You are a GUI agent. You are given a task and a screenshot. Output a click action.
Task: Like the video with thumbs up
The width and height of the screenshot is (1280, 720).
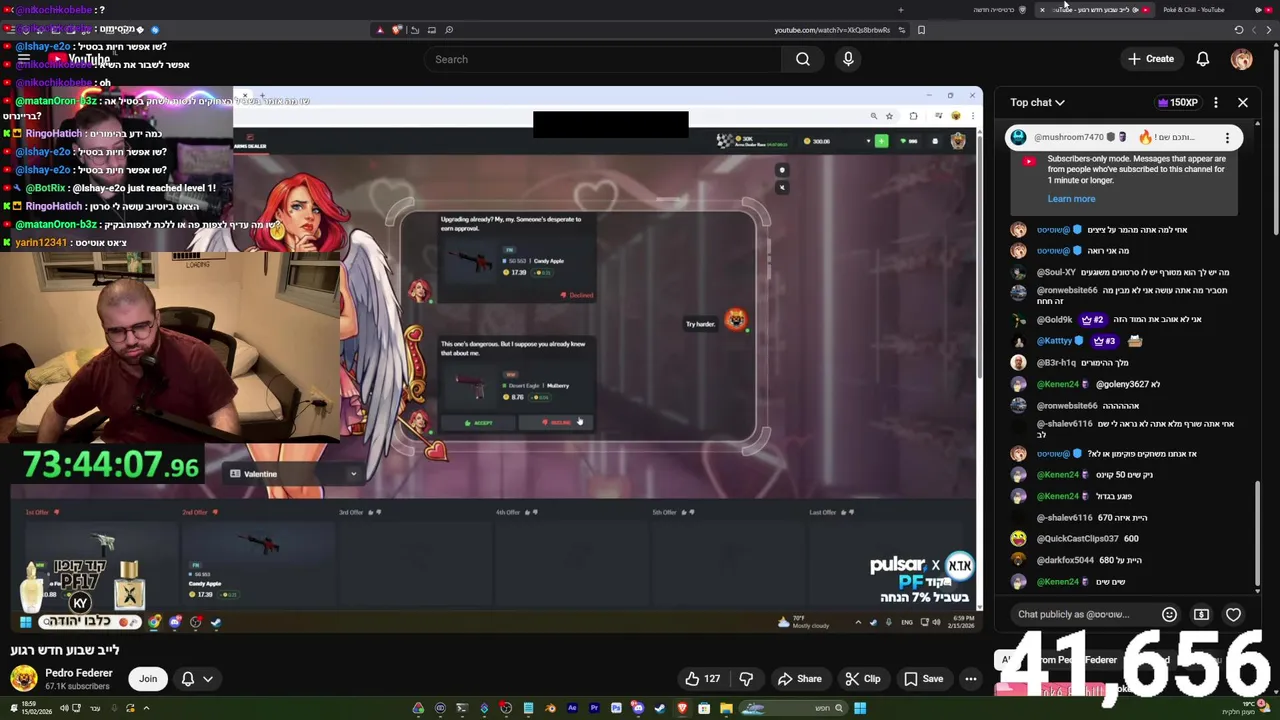click(x=703, y=679)
